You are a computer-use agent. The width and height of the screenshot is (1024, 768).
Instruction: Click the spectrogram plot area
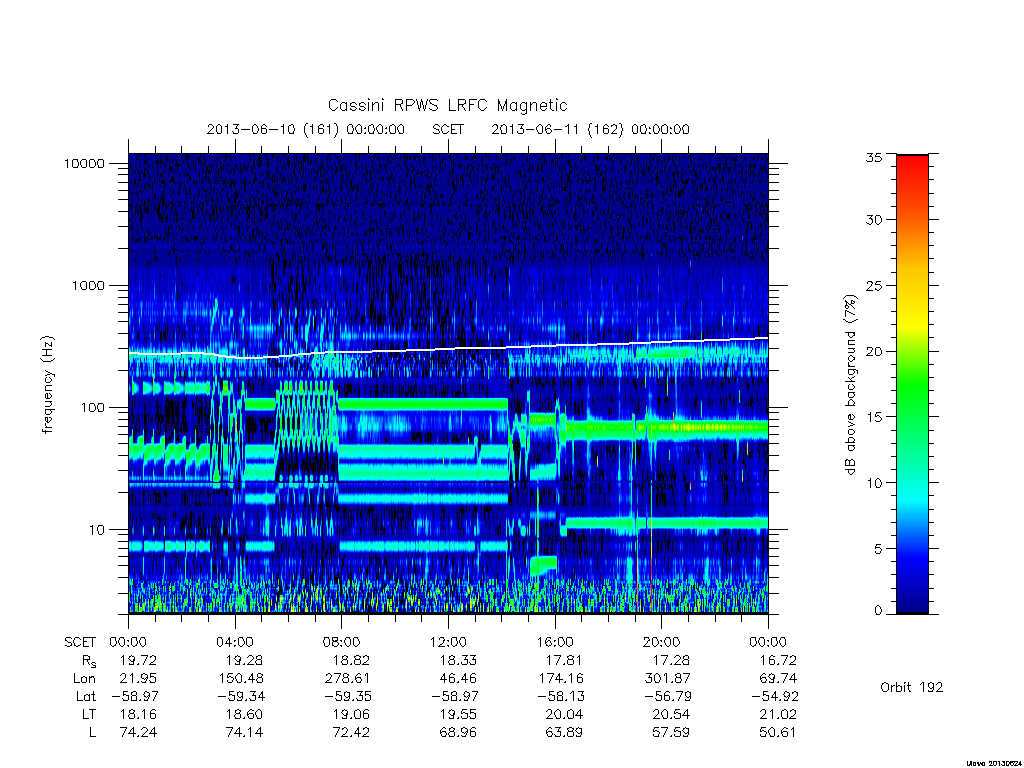448,383
